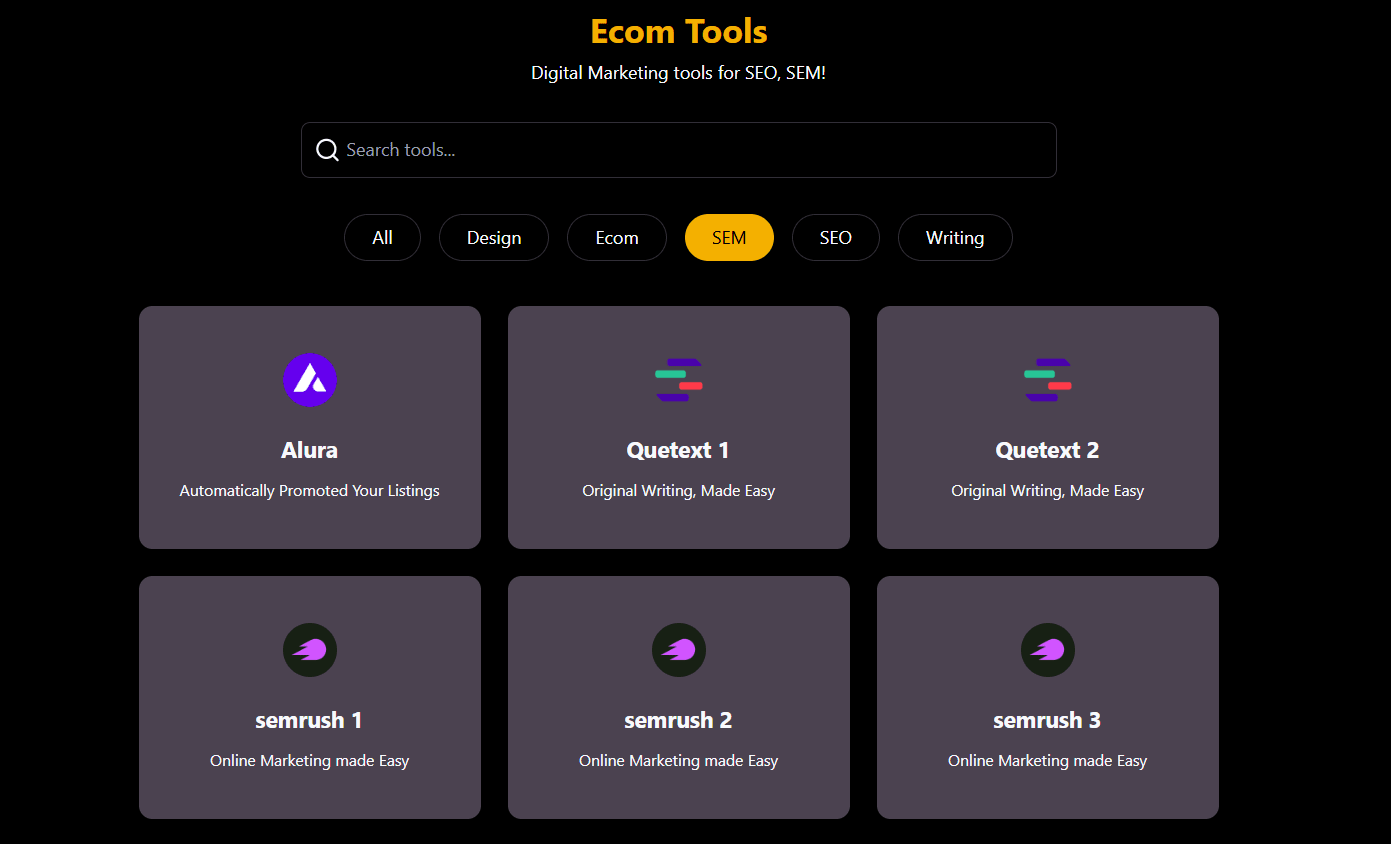The height and width of the screenshot is (844, 1391).
Task: Click the magnifier icon in search bar
Action: [x=327, y=150]
